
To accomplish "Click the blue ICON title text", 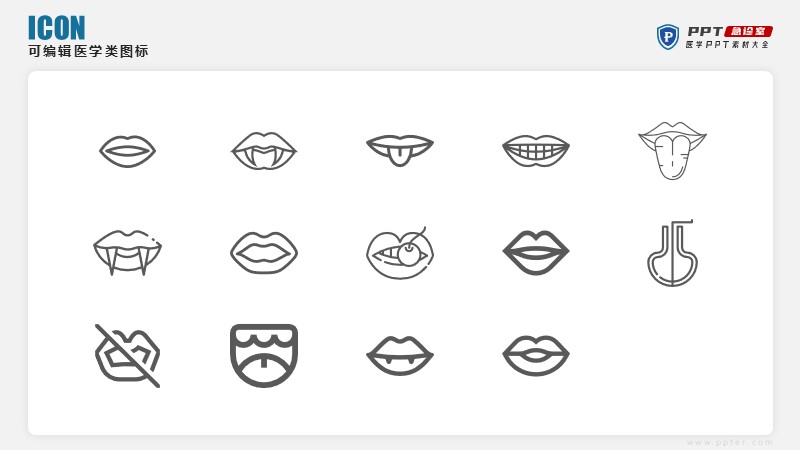I will (57, 28).
